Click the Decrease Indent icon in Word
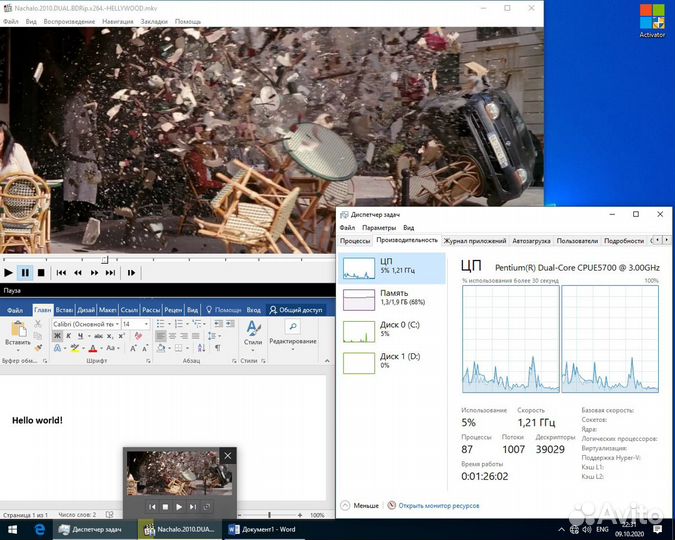 pos(218,323)
